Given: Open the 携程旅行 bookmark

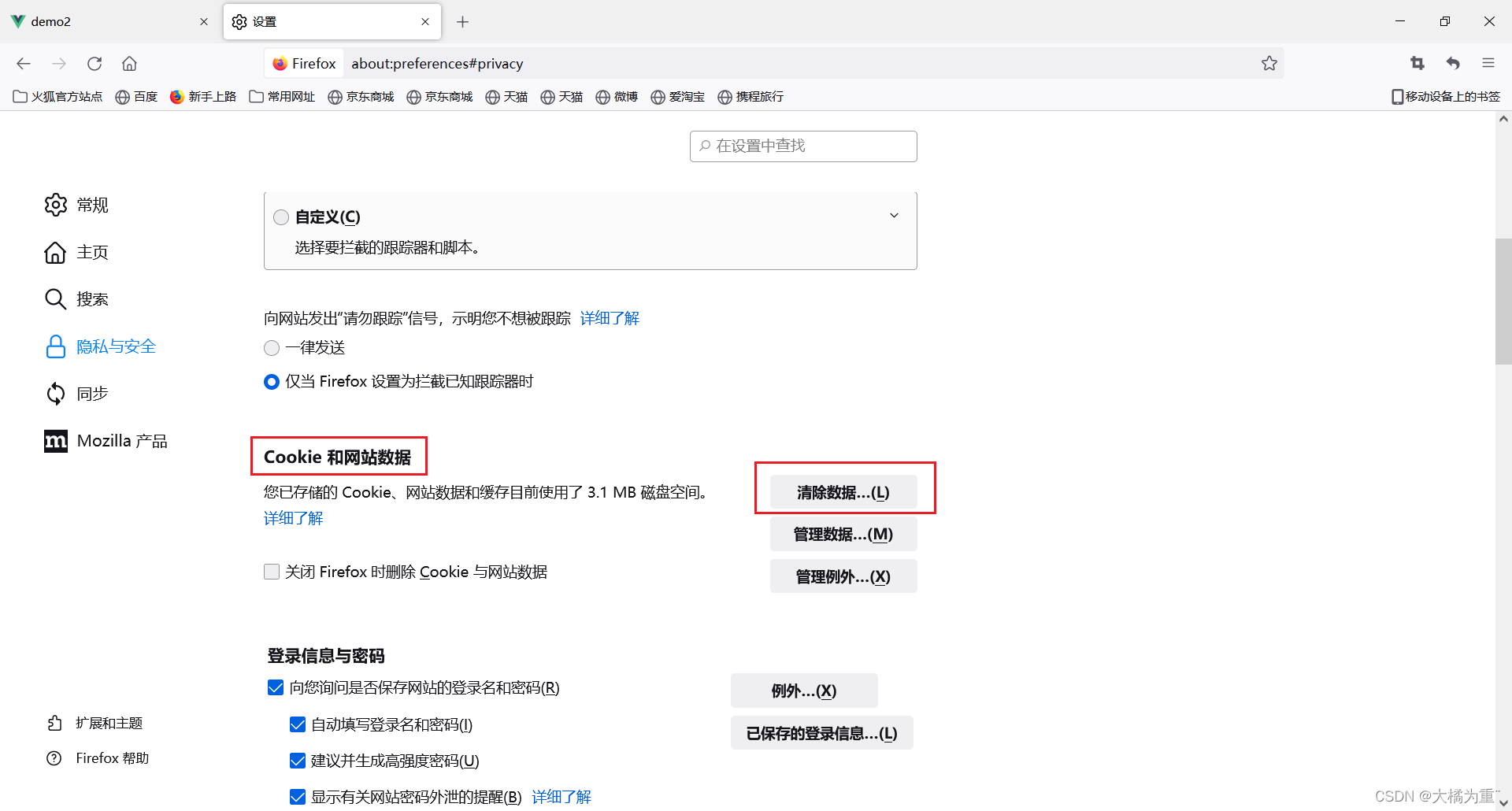Looking at the screenshot, I should tap(750, 97).
